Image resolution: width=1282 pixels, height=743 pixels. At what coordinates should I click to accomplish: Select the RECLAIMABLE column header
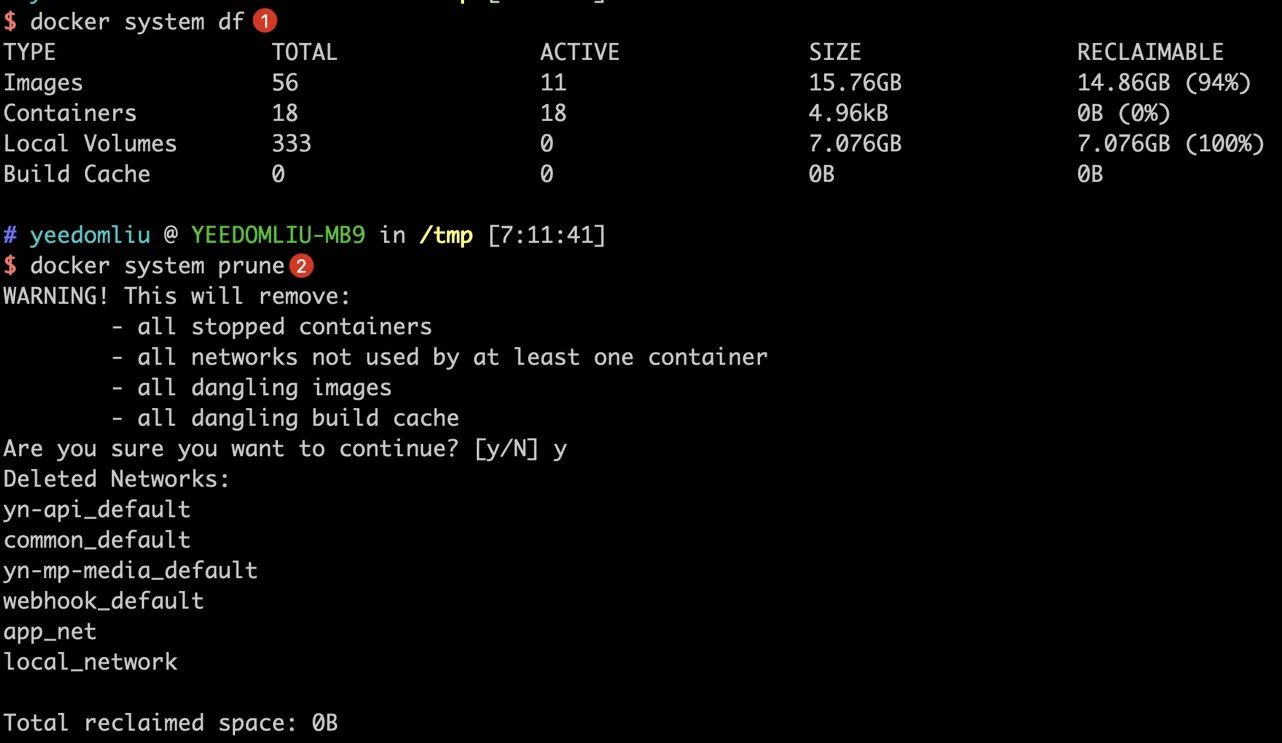point(1150,52)
